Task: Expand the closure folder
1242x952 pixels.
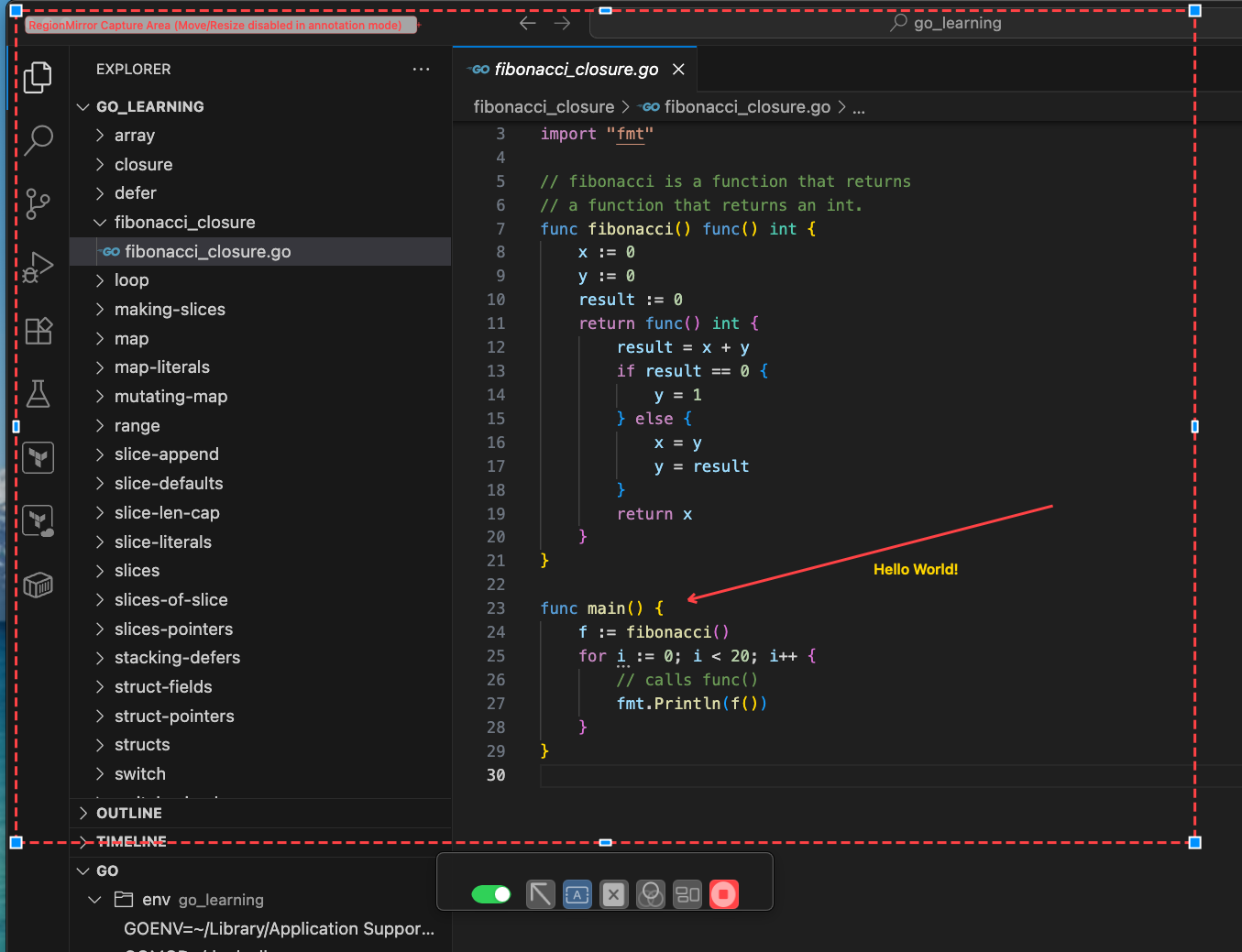Action: click(143, 165)
